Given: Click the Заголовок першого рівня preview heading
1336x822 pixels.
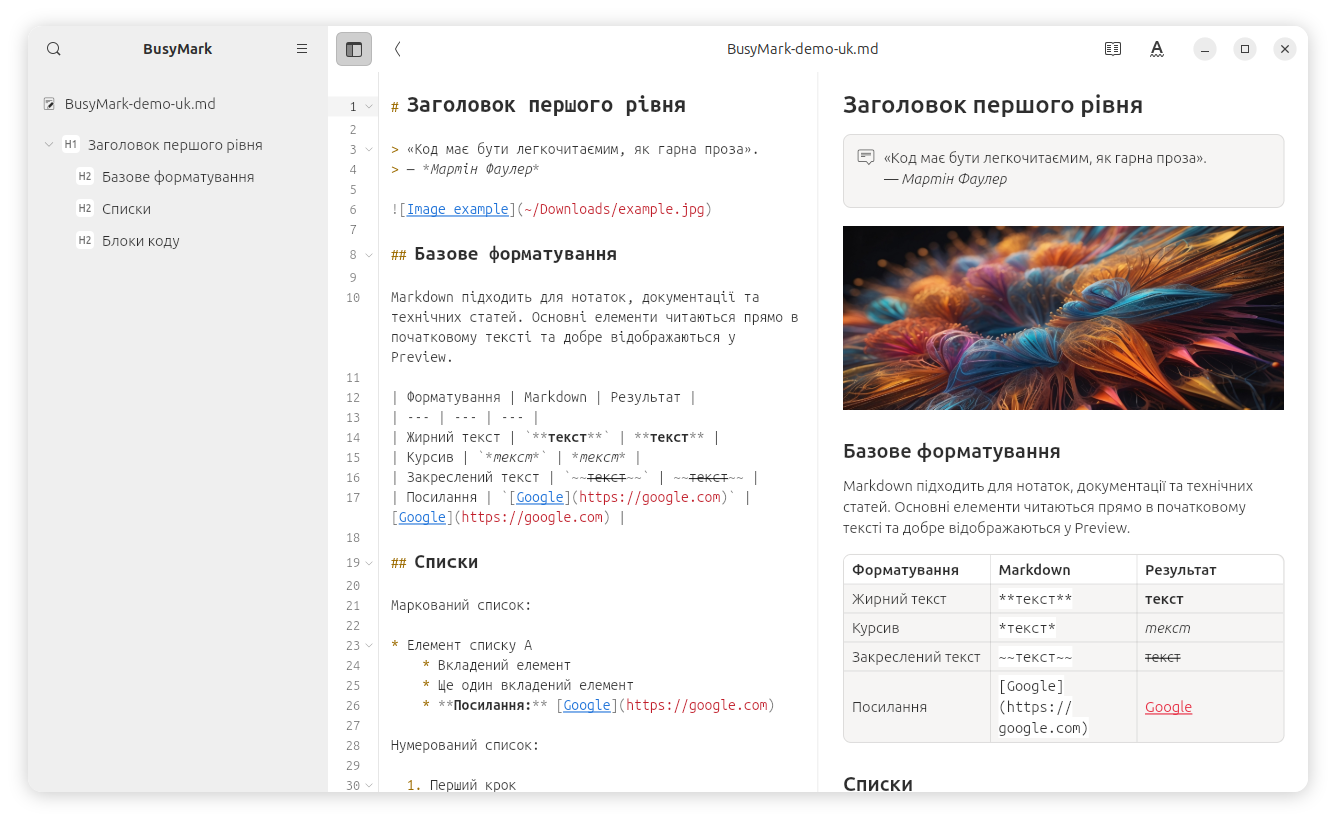Looking at the screenshot, I should (x=993, y=105).
